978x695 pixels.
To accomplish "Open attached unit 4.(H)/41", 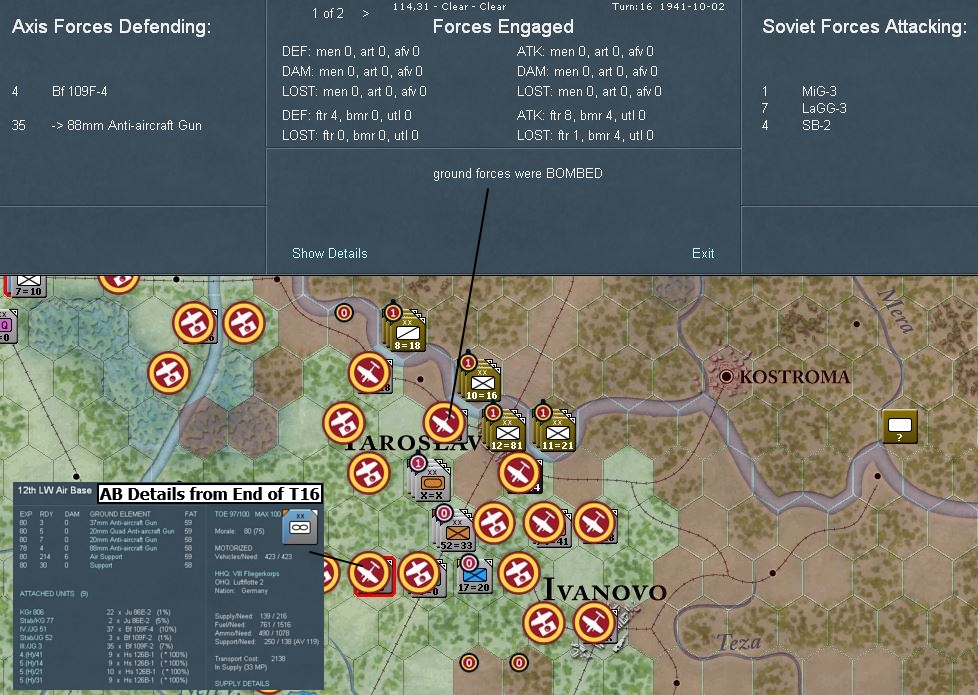I will coord(31,654).
